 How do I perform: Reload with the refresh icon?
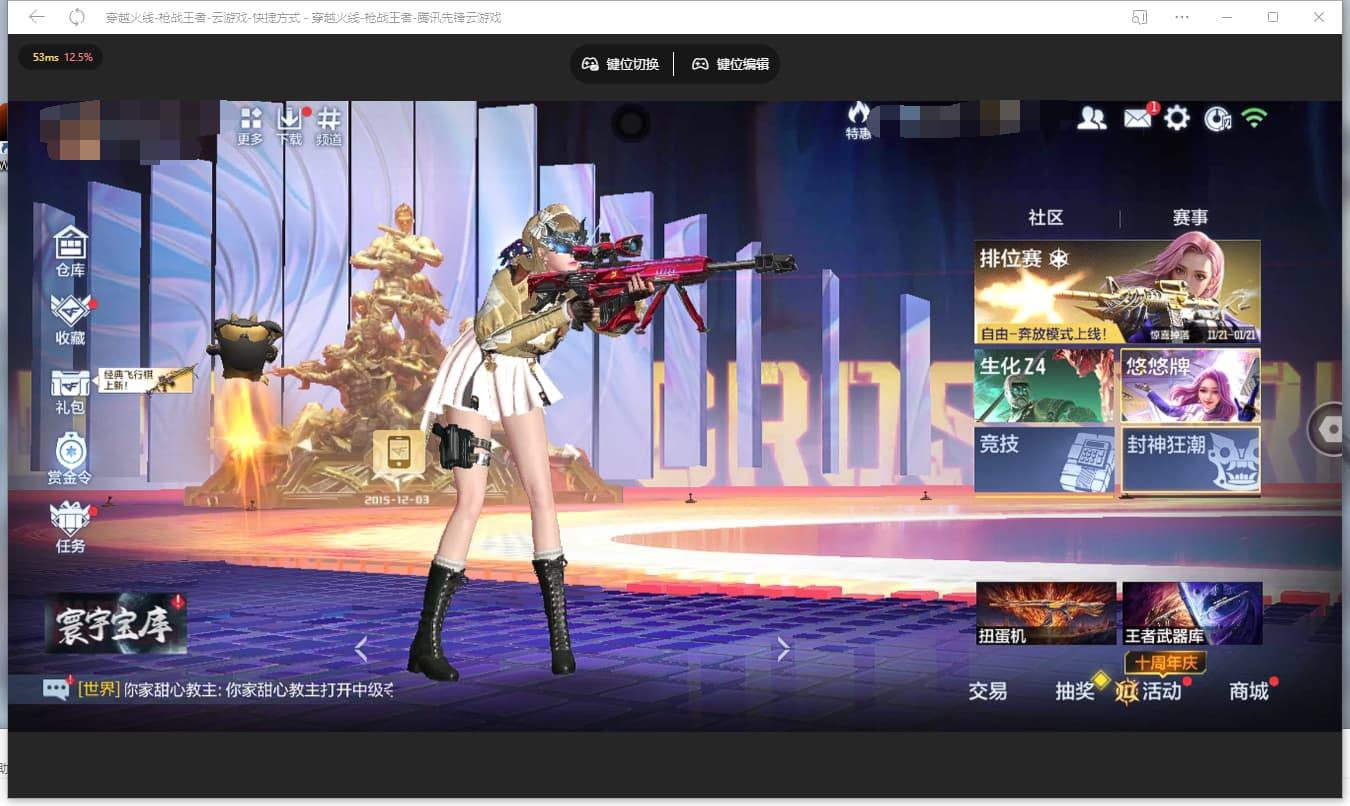point(77,17)
